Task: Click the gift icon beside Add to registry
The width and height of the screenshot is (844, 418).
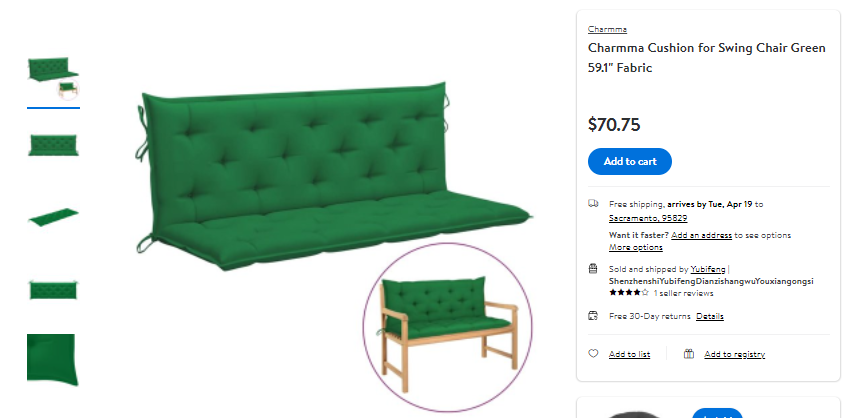Action: point(688,353)
